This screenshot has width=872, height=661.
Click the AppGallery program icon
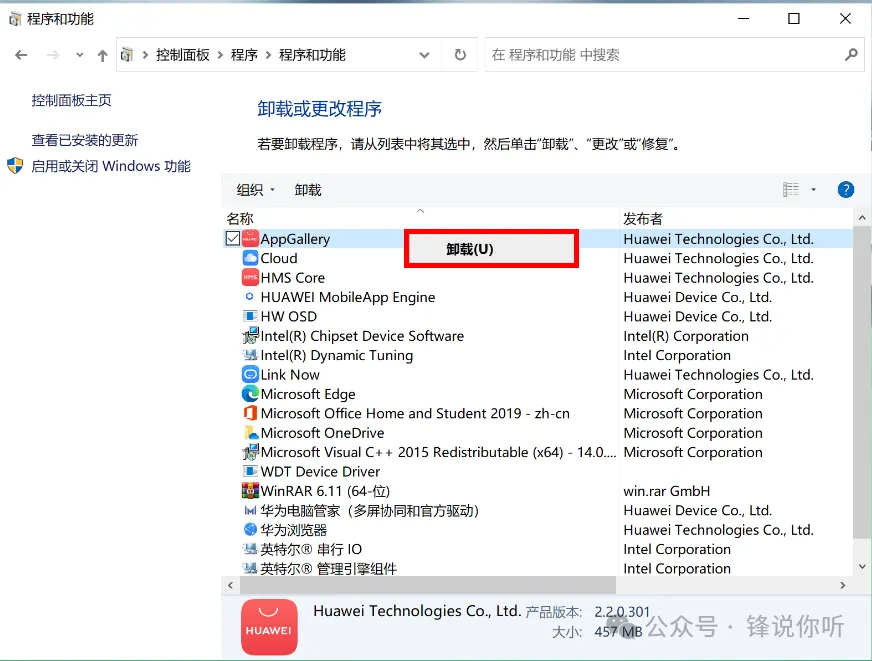(250, 239)
